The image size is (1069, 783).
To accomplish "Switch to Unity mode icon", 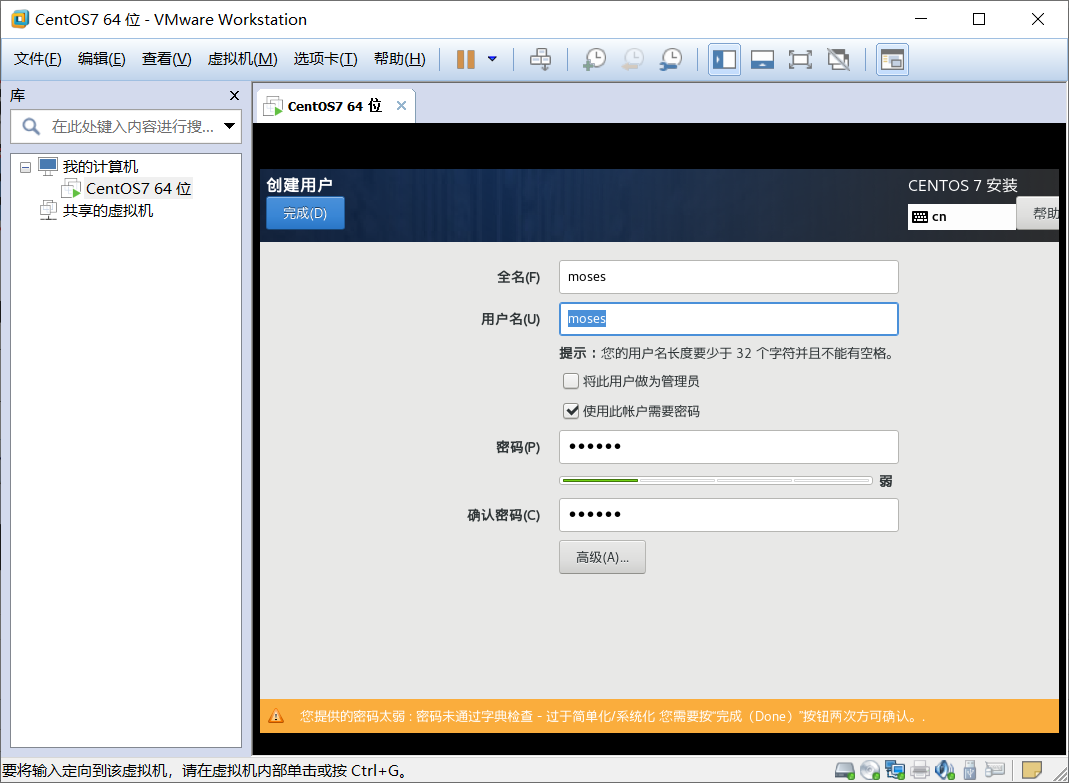I will click(839, 59).
